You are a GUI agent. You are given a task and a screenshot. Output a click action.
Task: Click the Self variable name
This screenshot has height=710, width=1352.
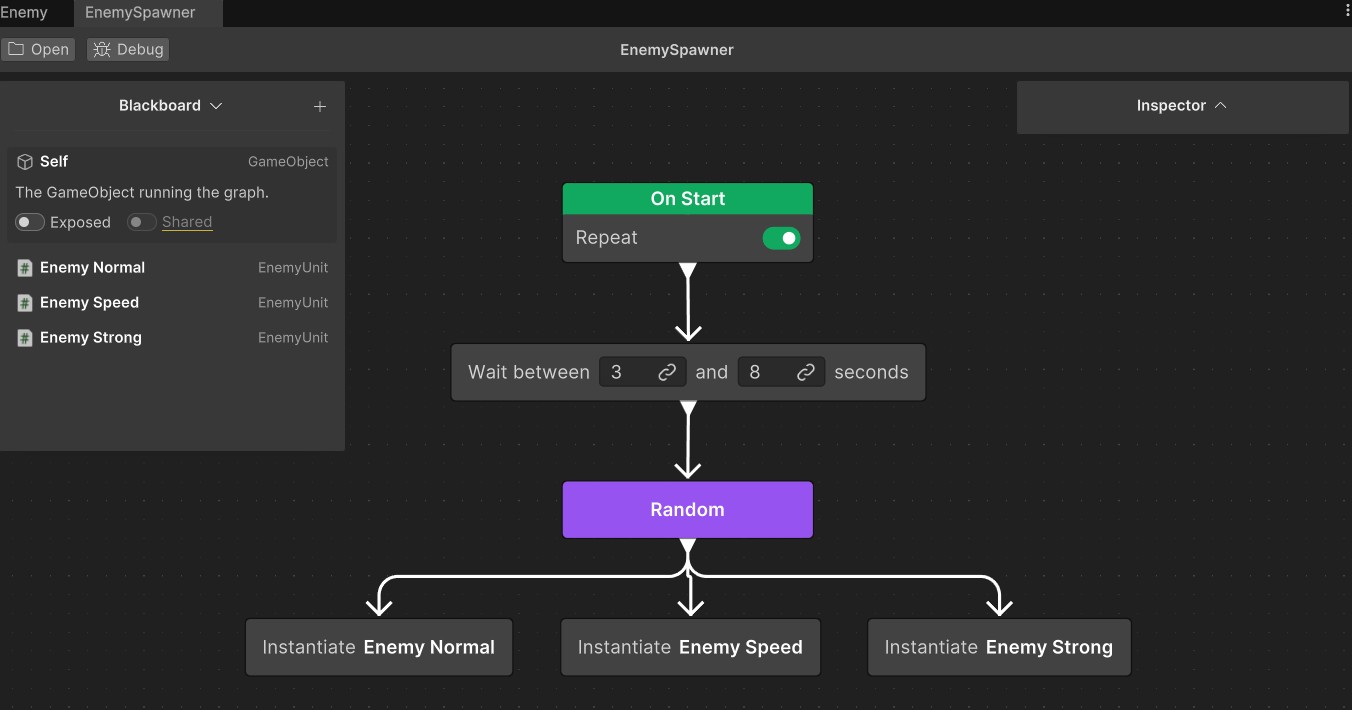54,162
